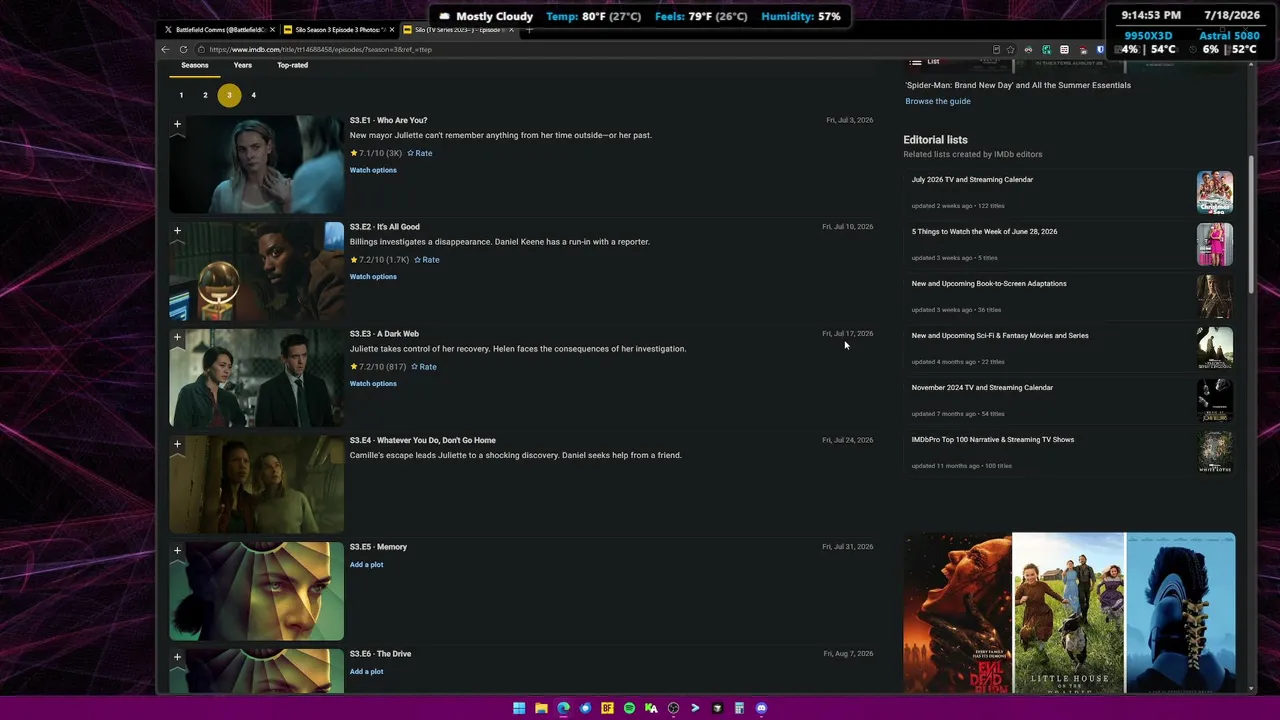Open November 2024 TV and Streaming Calendar list
The height and width of the screenshot is (720, 1280).
pyautogui.click(x=982, y=388)
